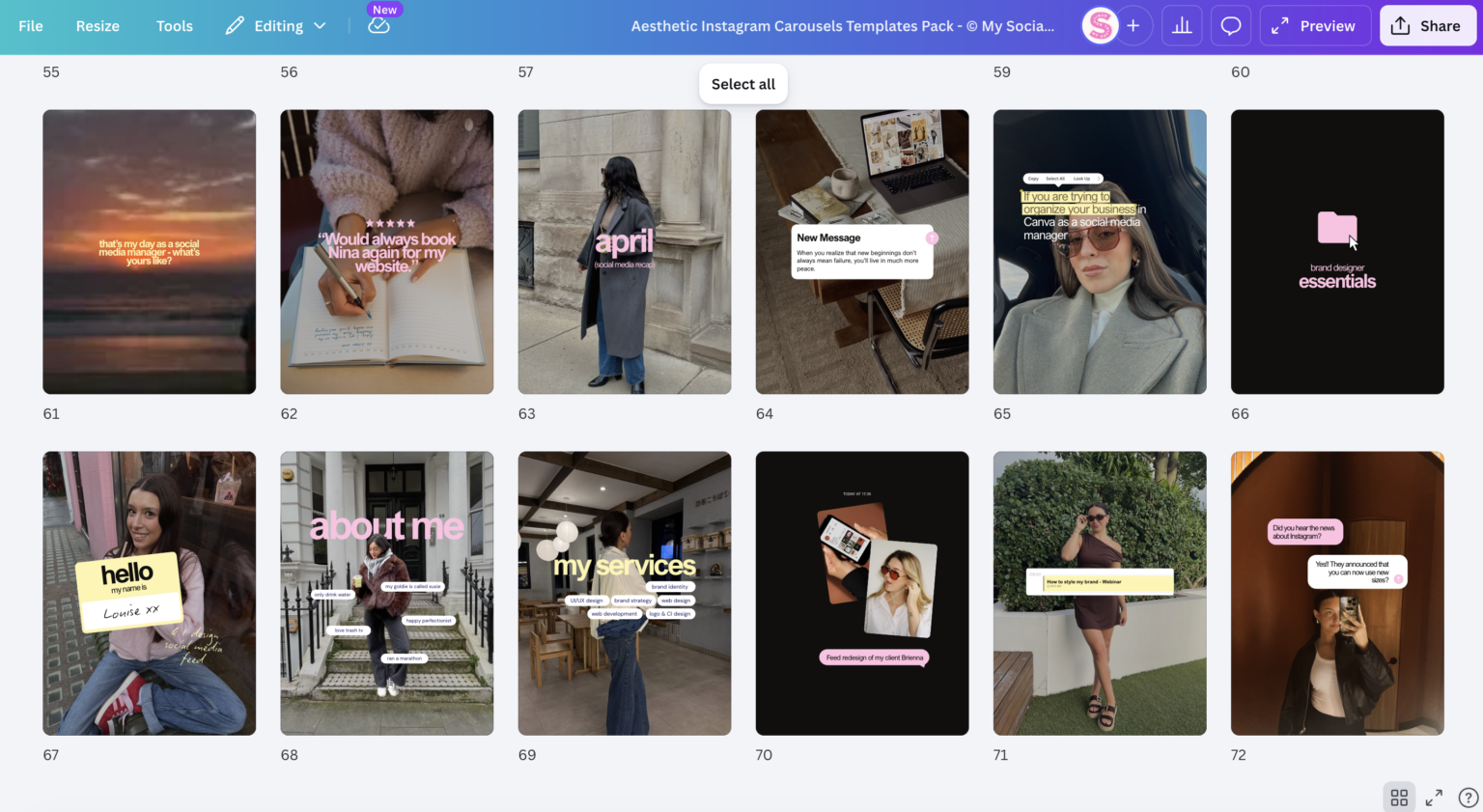Click the add new design plus icon
Image resolution: width=1483 pixels, height=812 pixels.
tap(1133, 25)
